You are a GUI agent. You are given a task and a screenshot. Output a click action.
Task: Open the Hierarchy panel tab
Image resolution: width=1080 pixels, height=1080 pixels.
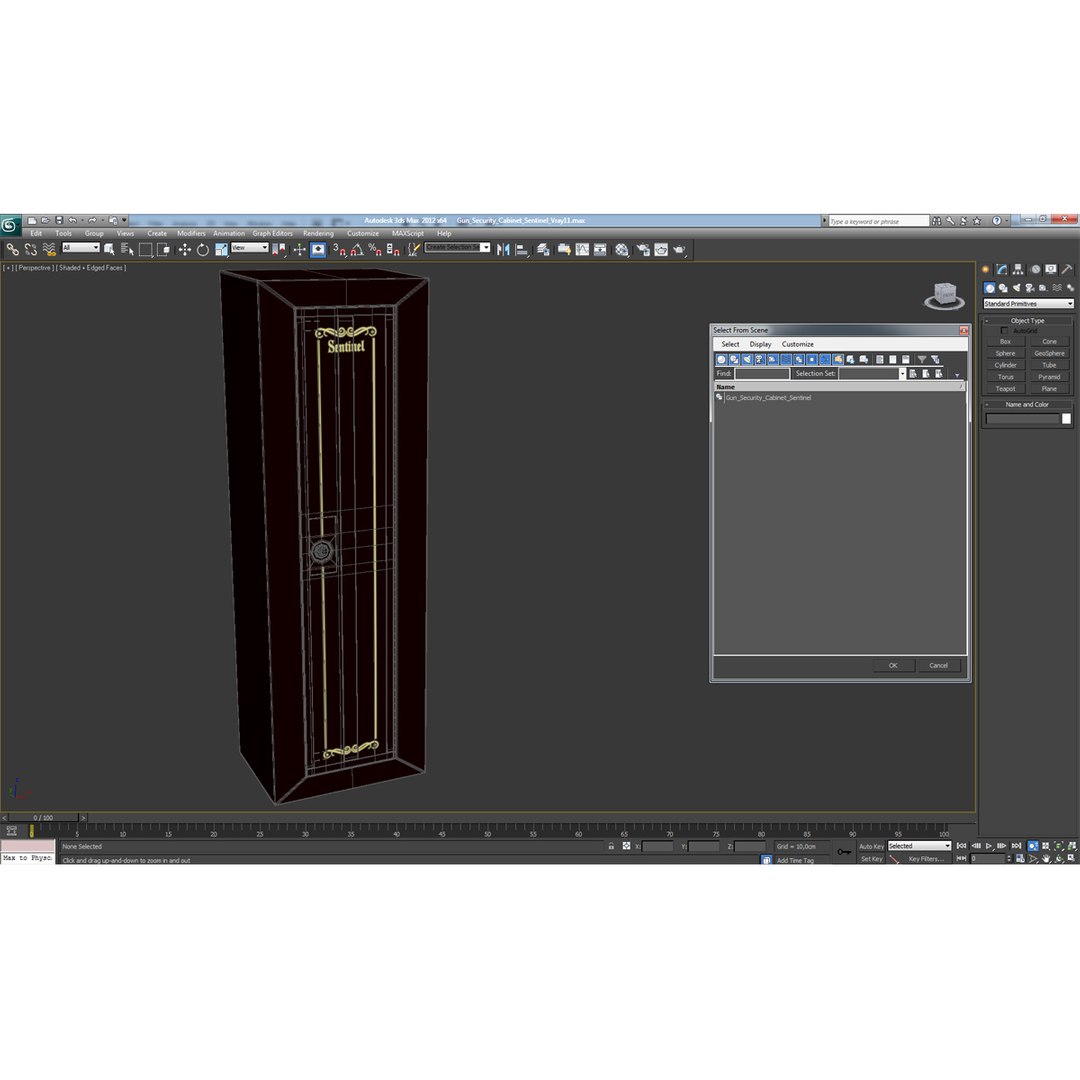(1018, 269)
